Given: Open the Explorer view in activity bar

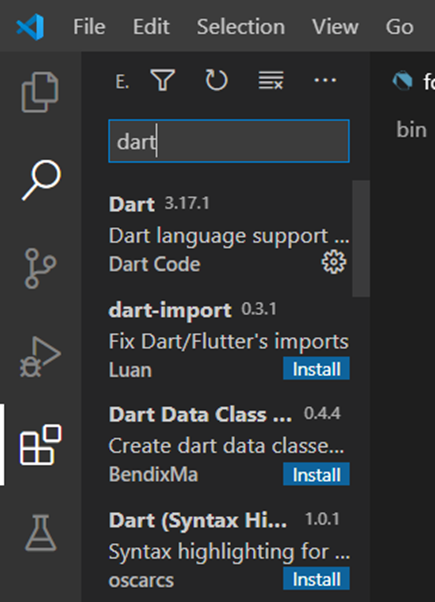Looking at the screenshot, I should 40,92.
